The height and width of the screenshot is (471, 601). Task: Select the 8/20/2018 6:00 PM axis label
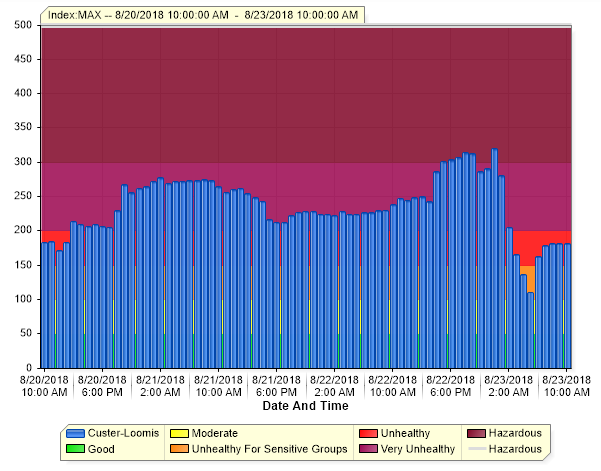tap(102, 386)
